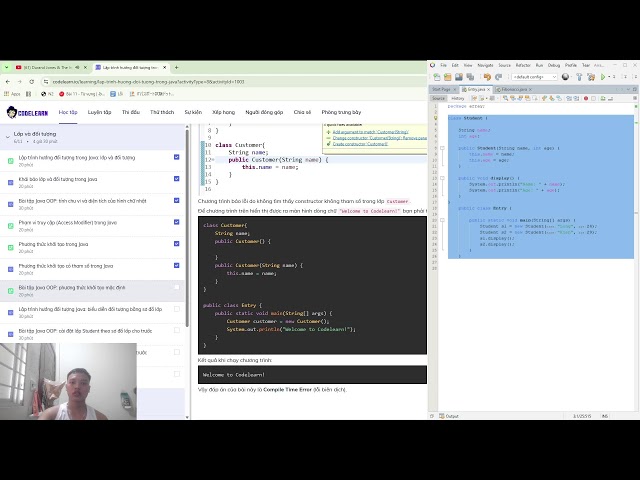Click shift line right icon in editor toolbar

[x=576, y=98]
